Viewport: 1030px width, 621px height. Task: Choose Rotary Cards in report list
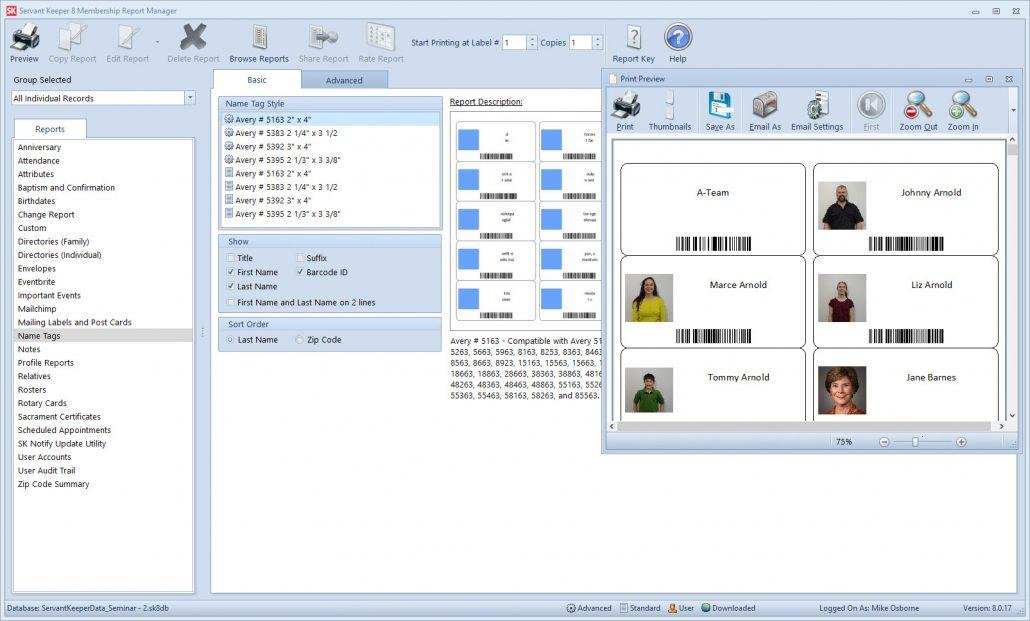[102, 403]
